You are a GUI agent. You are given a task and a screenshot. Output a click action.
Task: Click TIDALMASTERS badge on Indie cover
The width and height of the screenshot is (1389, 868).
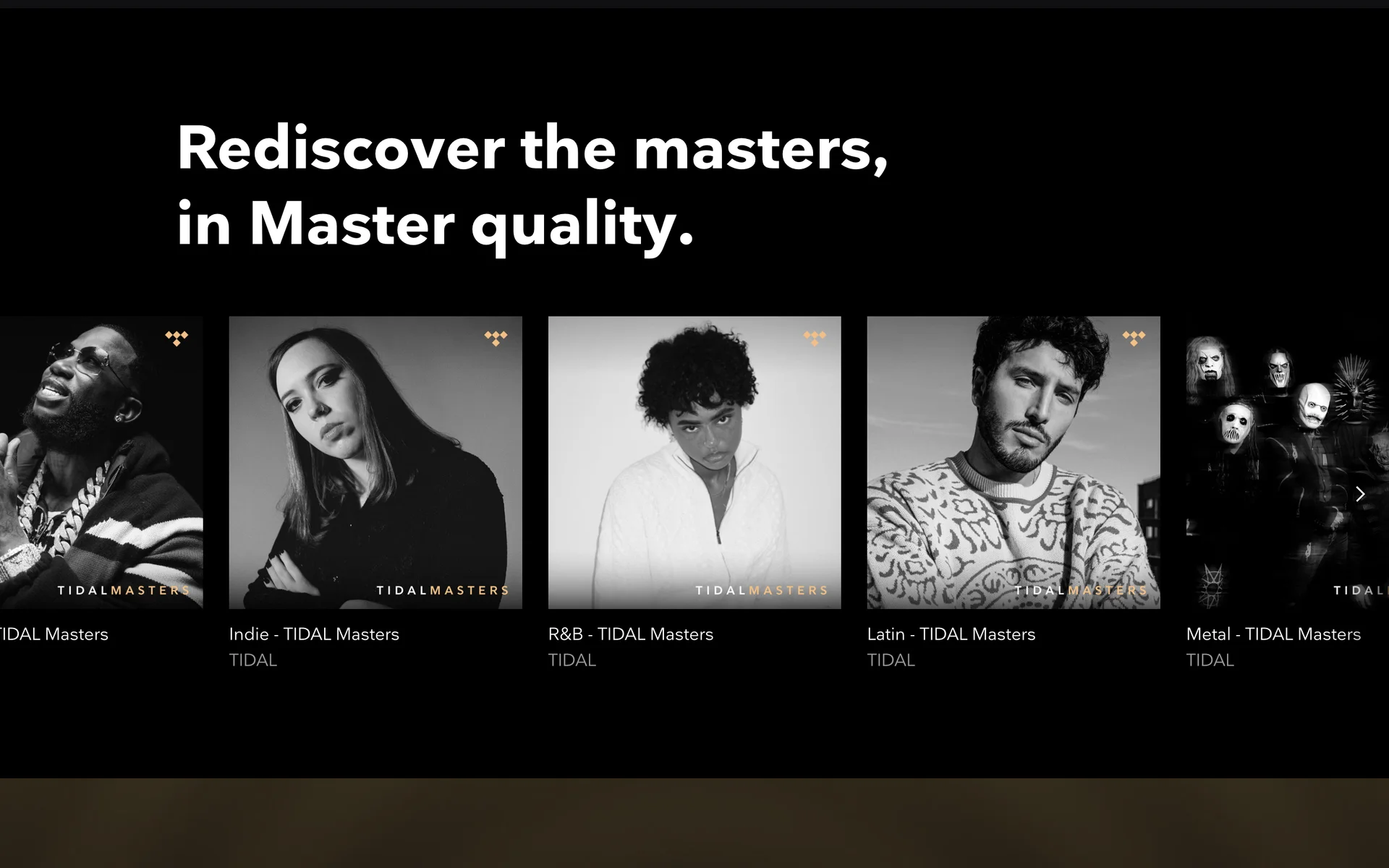pyautogui.click(x=443, y=590)
